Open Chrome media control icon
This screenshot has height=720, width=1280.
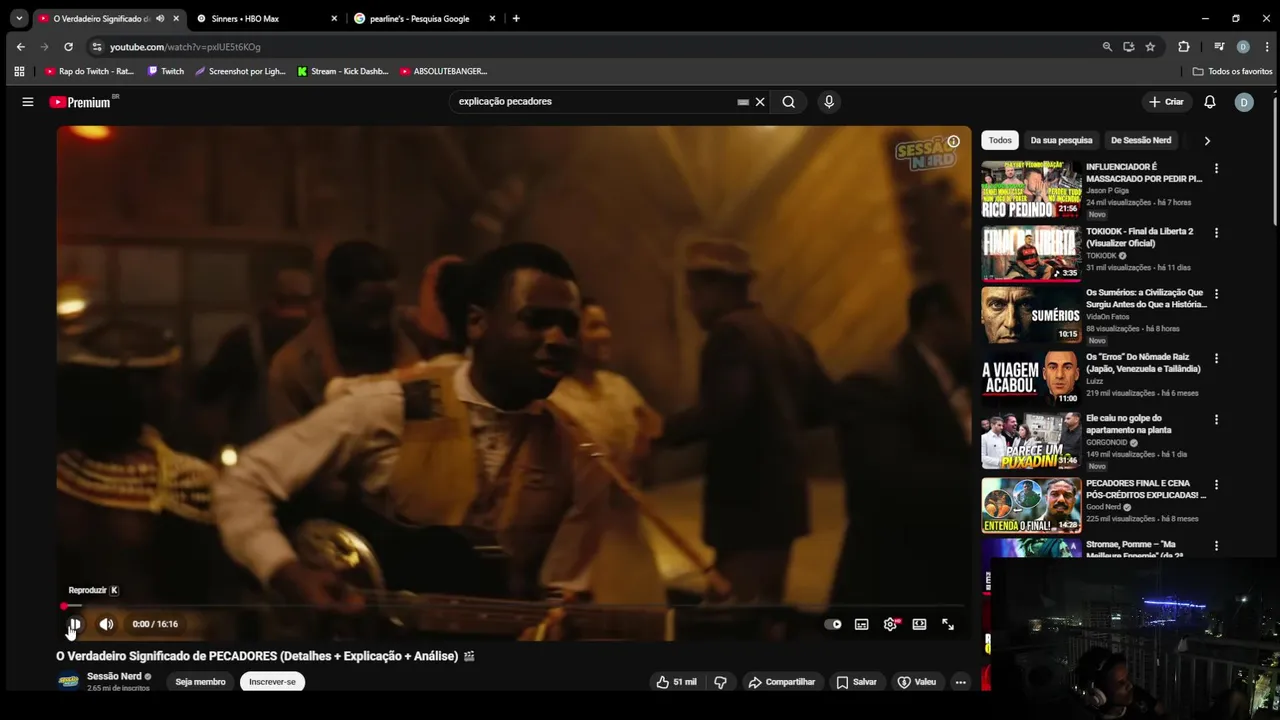tap(1219, 47)
